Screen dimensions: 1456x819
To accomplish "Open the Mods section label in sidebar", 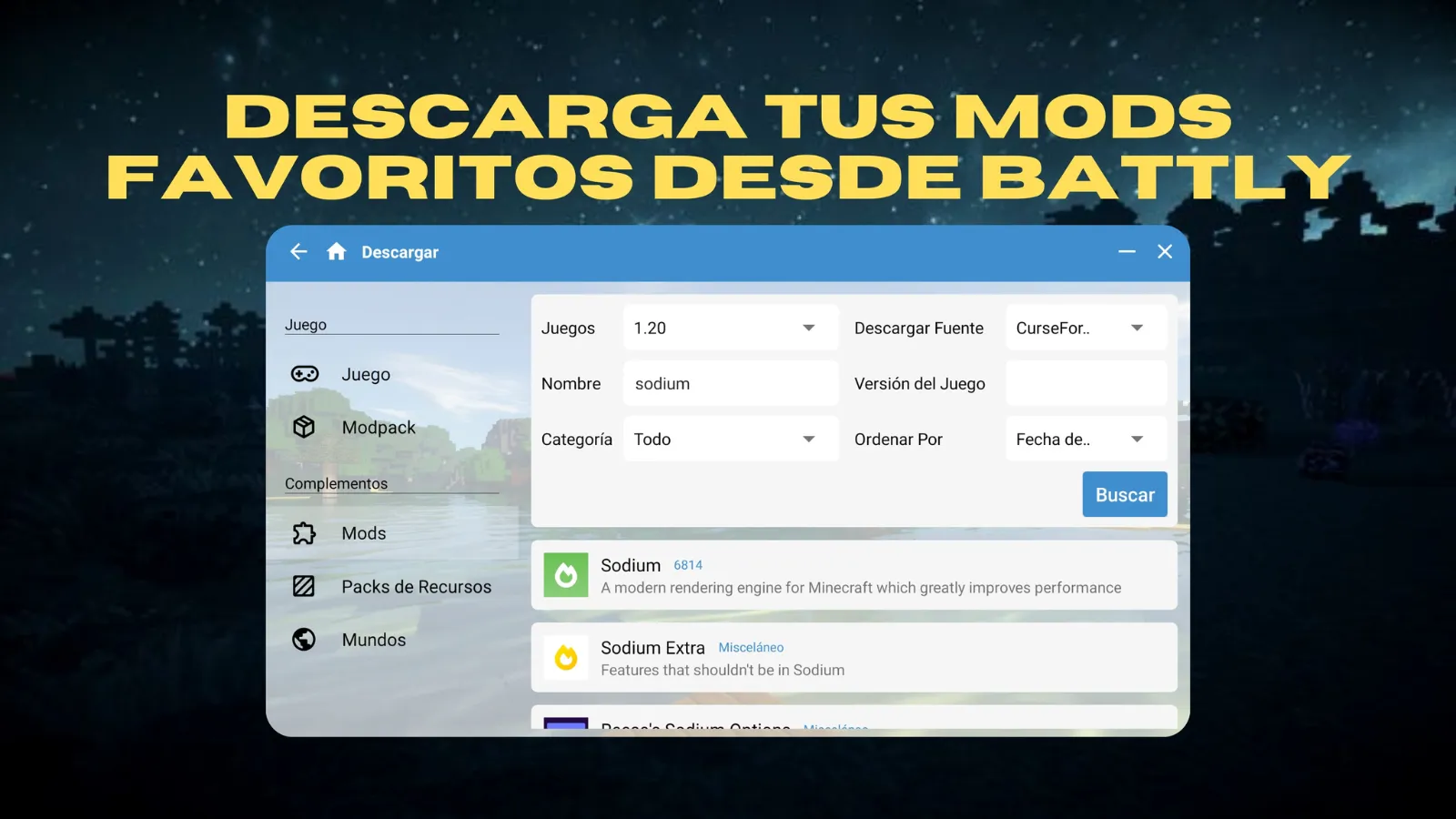I will coord(364,533).
